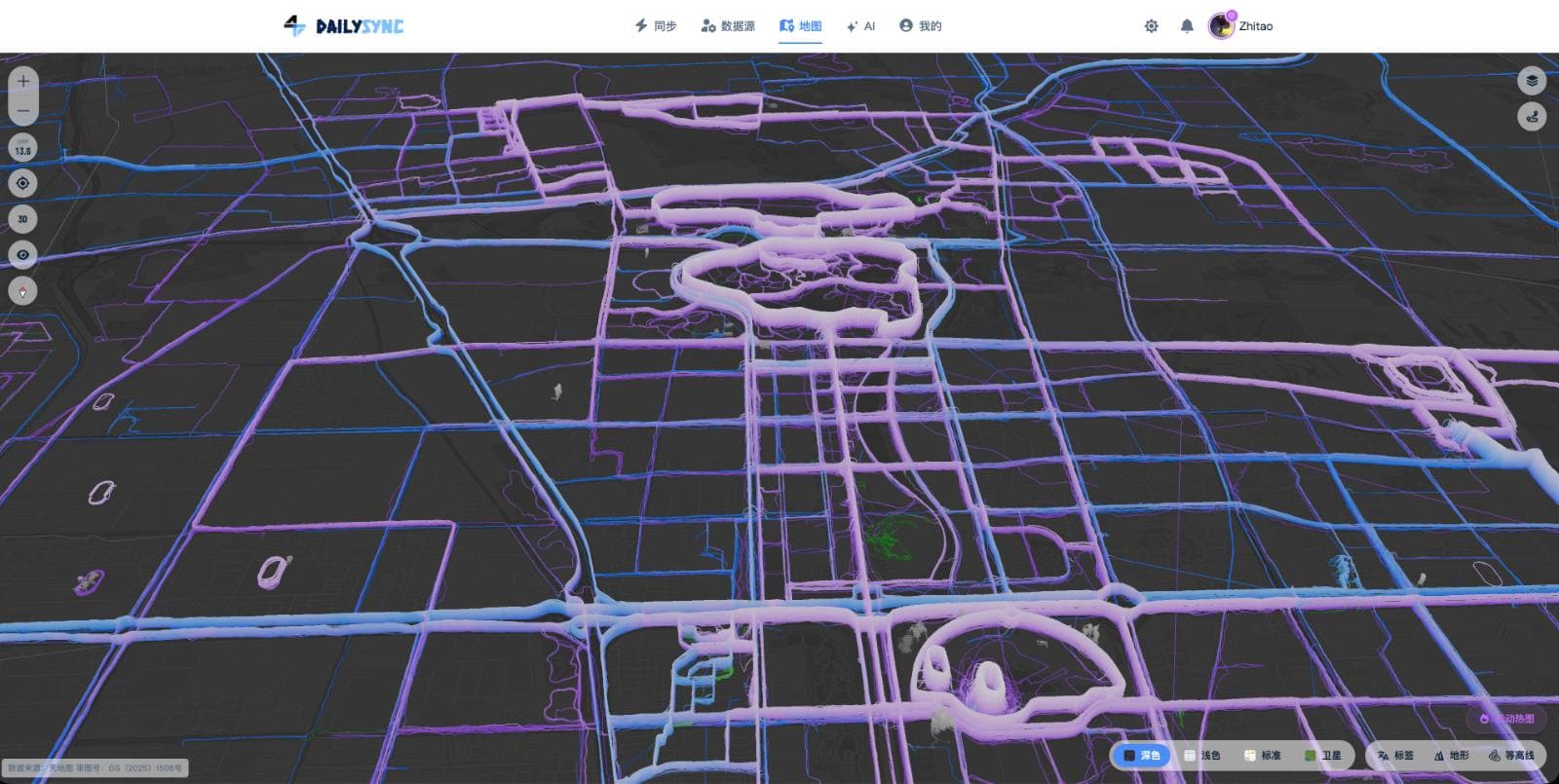Toggle the 等高线 contour lines overlay
Screen dimensions: 1559x784
coord(1512,756)
